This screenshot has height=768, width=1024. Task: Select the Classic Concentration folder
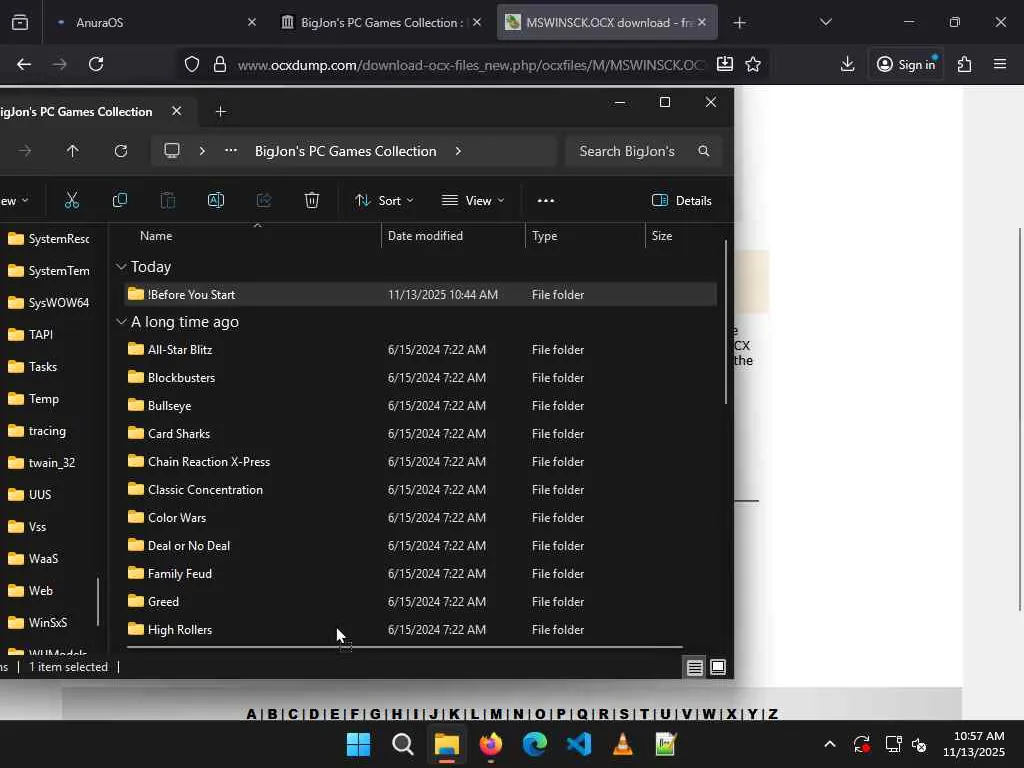point(421,490)
